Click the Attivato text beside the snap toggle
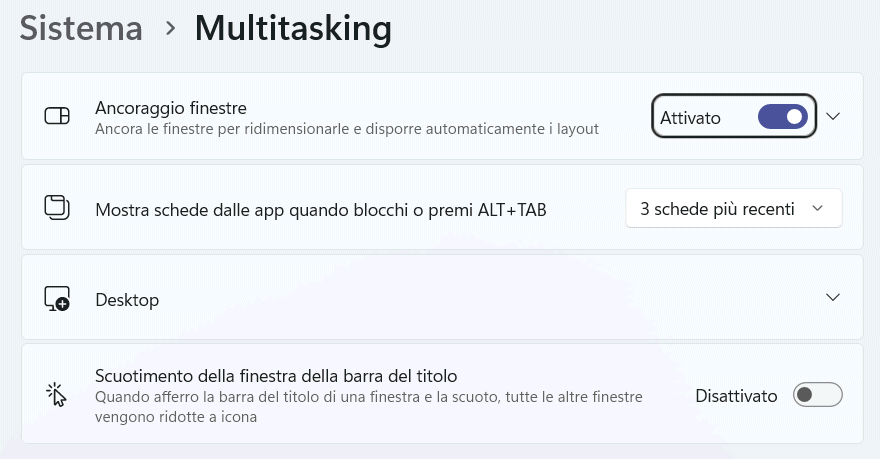The image size is (880, 459). click(690, 118)
